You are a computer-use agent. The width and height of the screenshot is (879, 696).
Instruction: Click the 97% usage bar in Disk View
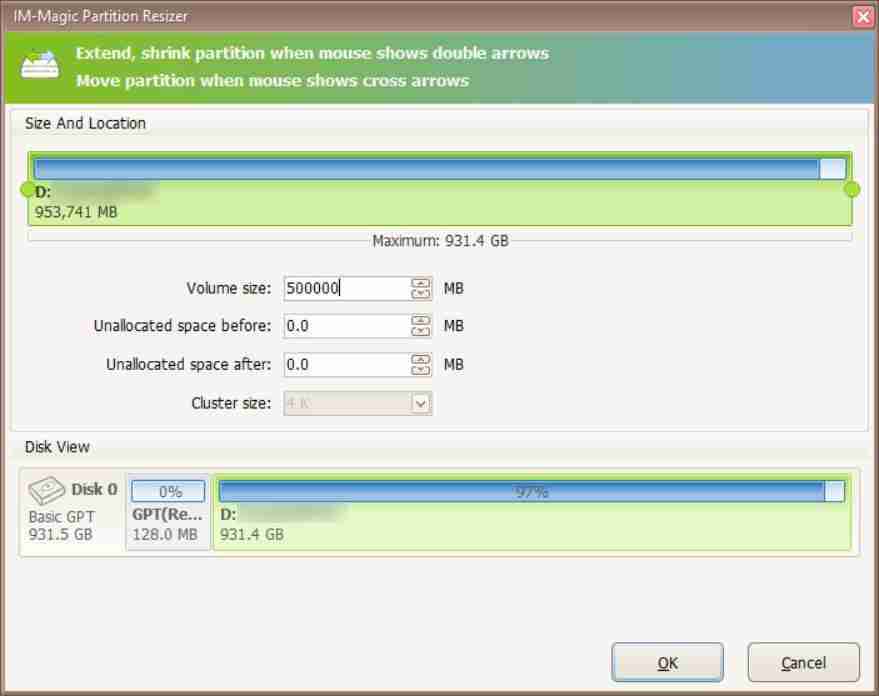[531, 491]
